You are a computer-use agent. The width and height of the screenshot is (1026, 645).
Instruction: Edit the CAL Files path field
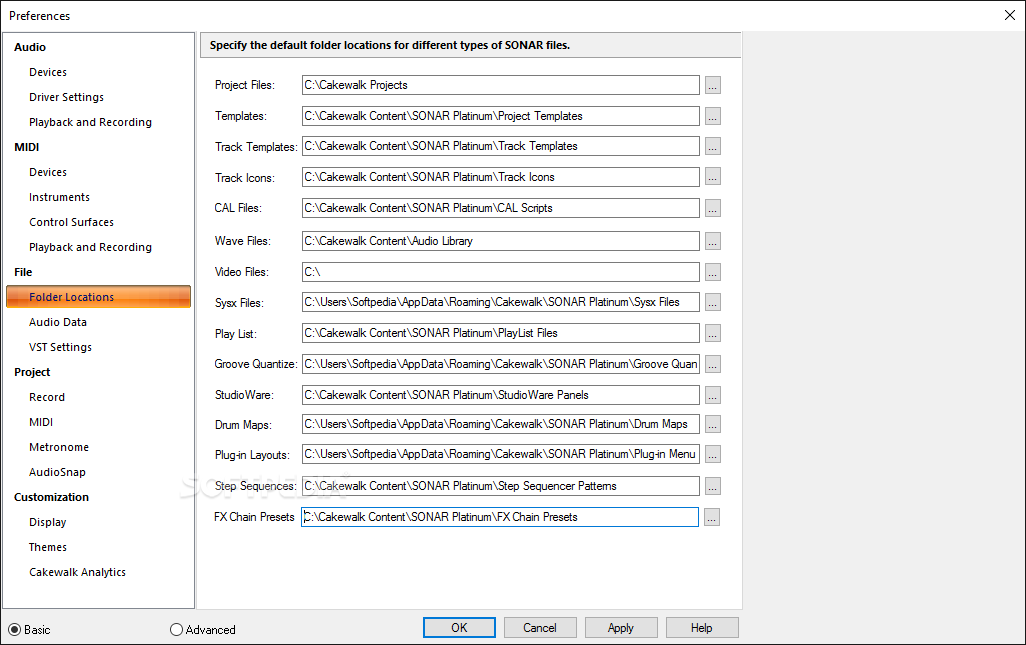coord(501,208)
